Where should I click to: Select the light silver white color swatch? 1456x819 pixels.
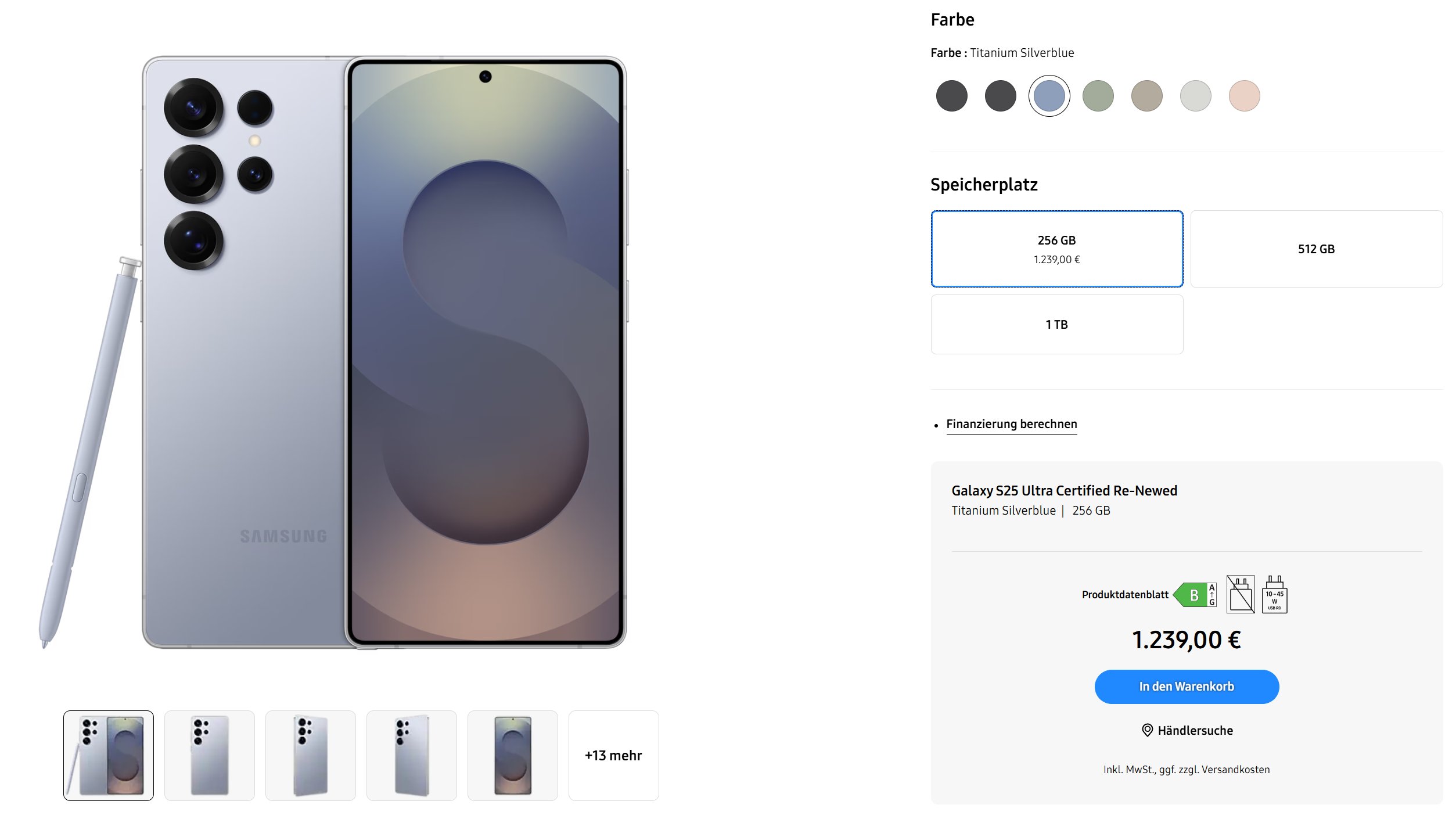click(x=1195, y=96)
